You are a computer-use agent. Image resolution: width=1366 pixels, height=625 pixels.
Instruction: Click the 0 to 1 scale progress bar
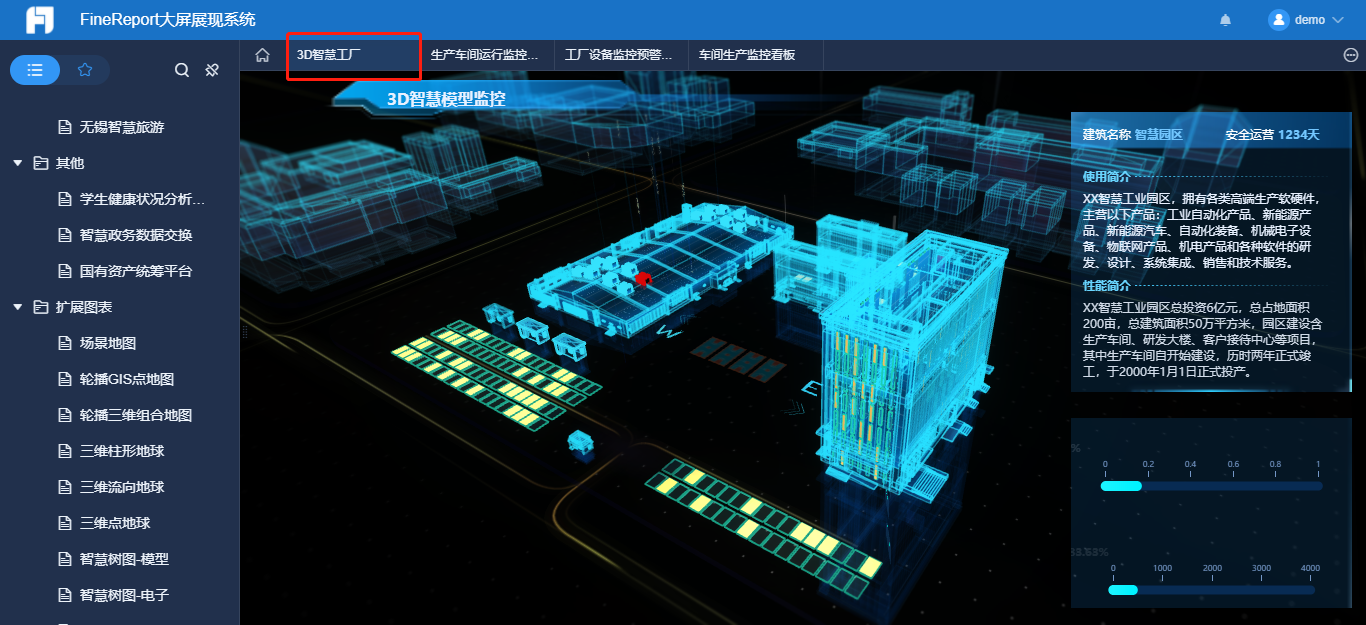point(1211,486)
